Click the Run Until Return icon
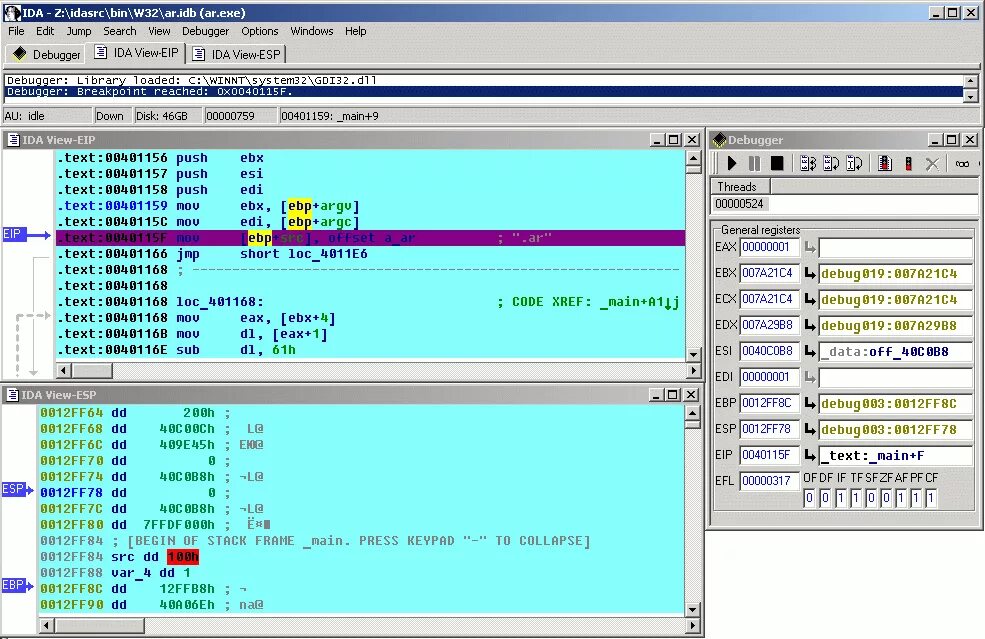The height and width of the screenshot is (639, 985). [855, 163]
